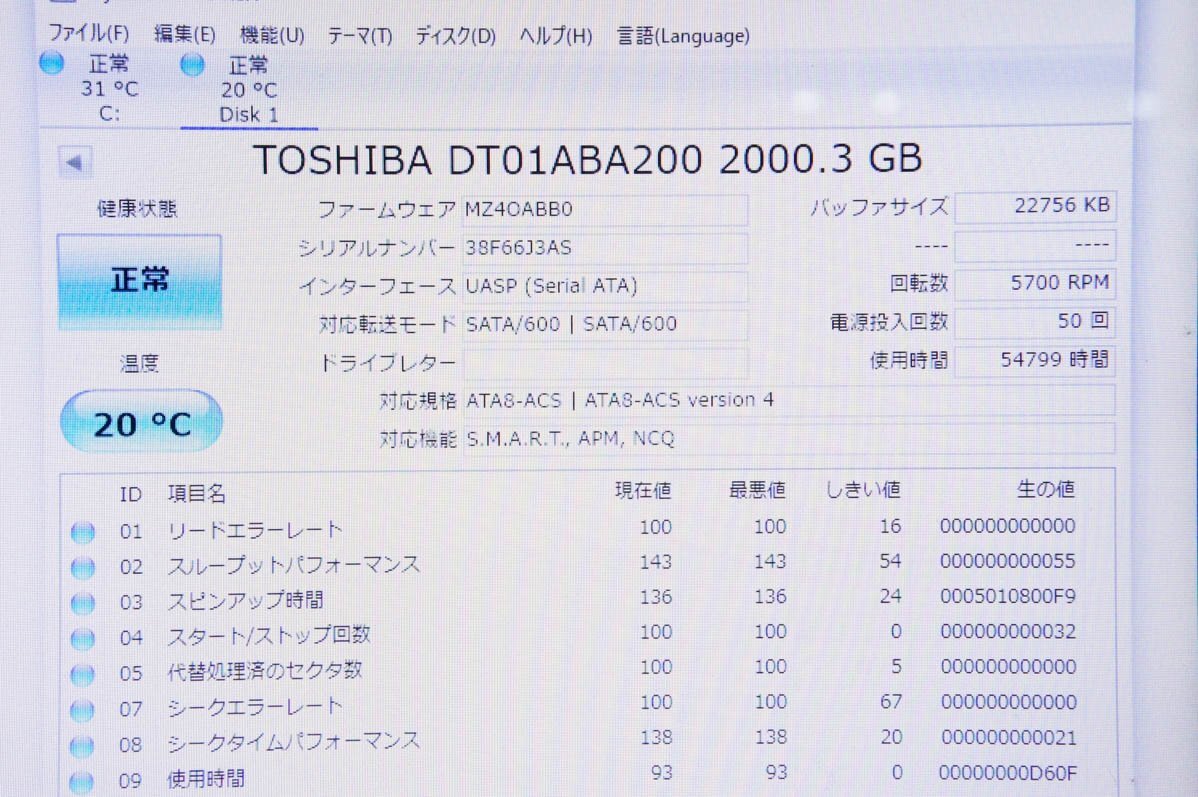Screen dimensions: 1198x797
Task: Click current value 143 in スループットパフォーマンス row
Action: point(656,562)
